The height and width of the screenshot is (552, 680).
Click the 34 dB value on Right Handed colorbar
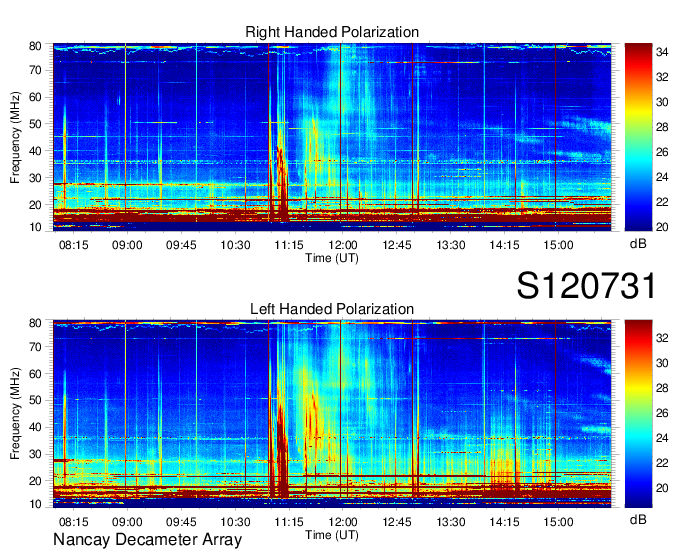[x=662, y=52]
